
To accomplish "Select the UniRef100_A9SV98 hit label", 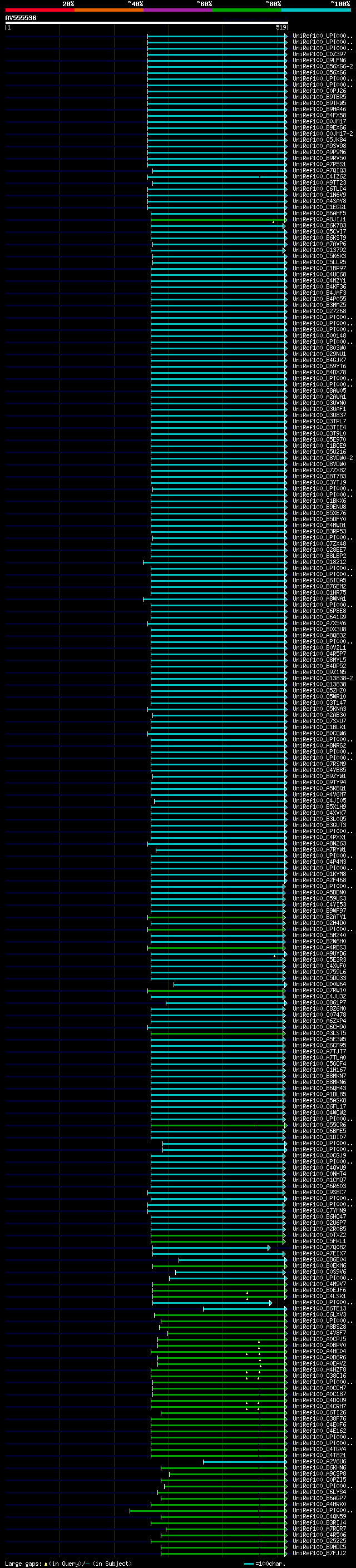I will 319,146.
